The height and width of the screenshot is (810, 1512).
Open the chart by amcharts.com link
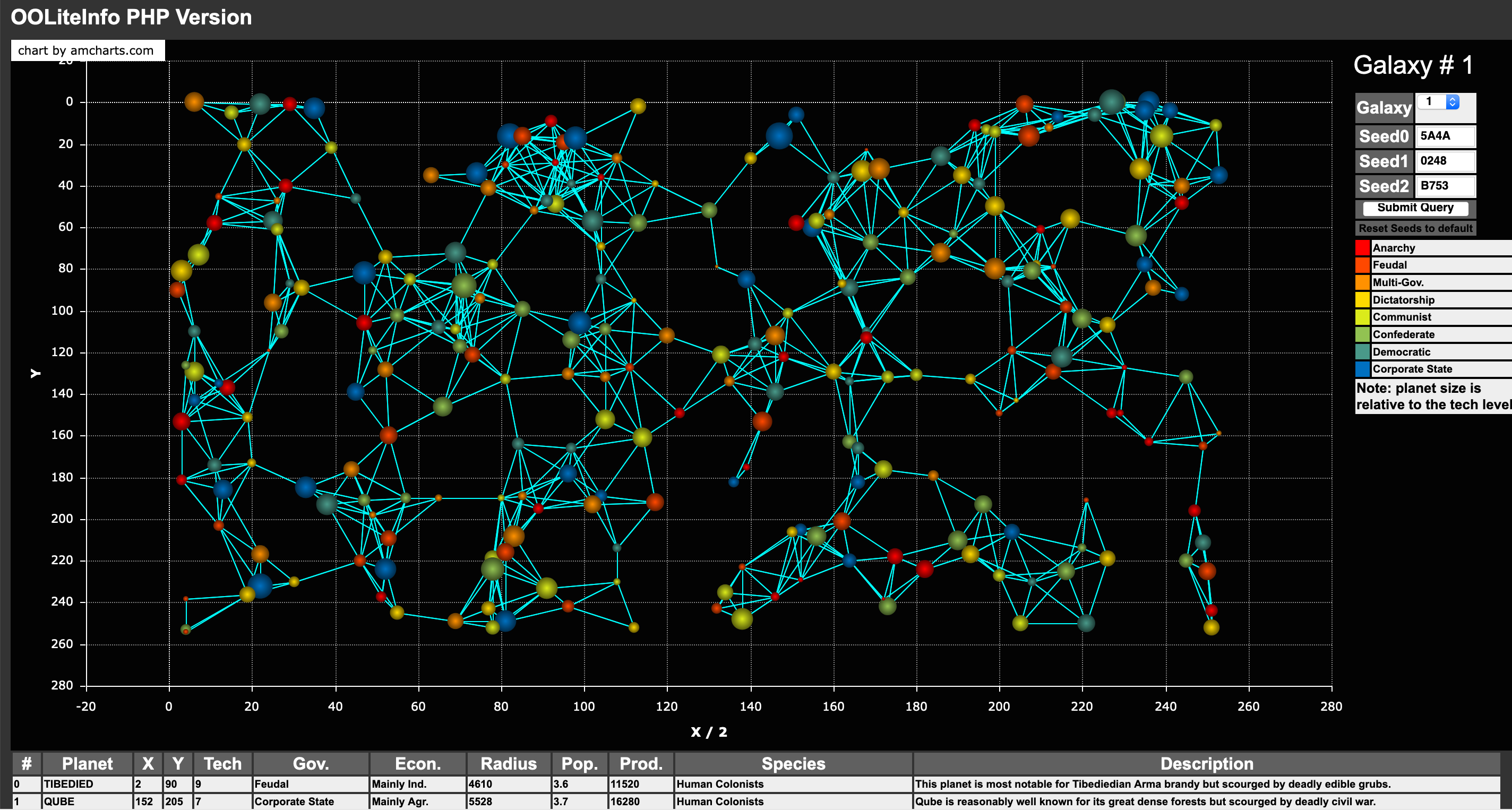(x=87, y=50)
